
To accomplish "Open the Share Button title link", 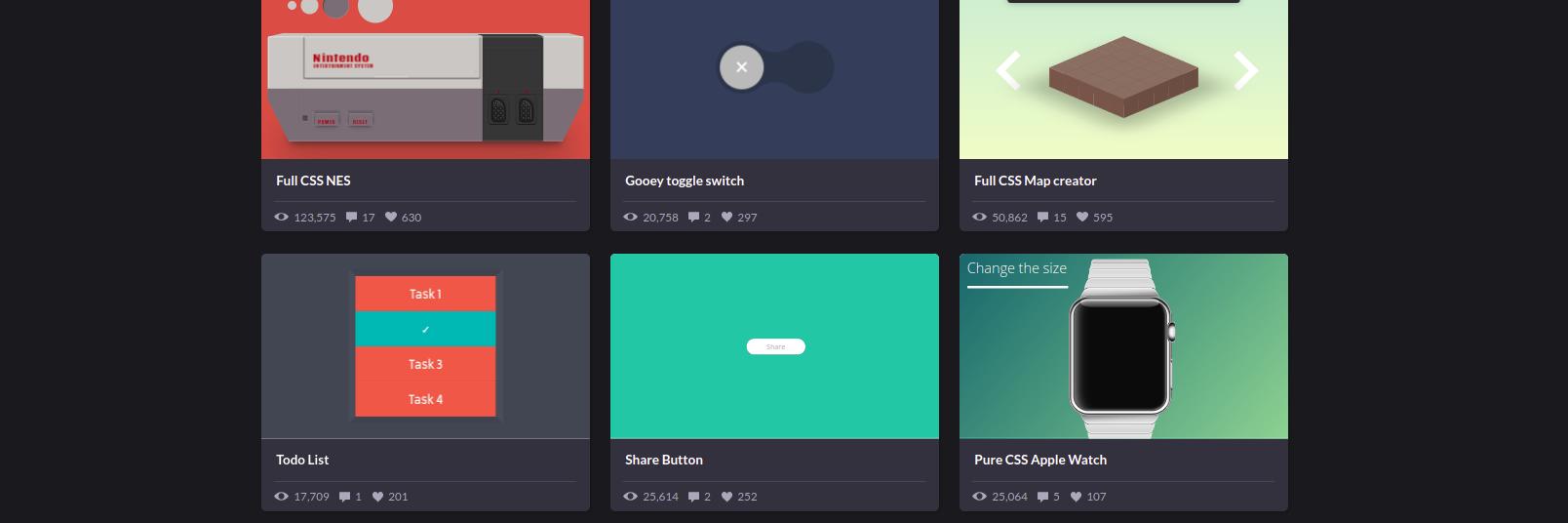I will tap(664, 460).
